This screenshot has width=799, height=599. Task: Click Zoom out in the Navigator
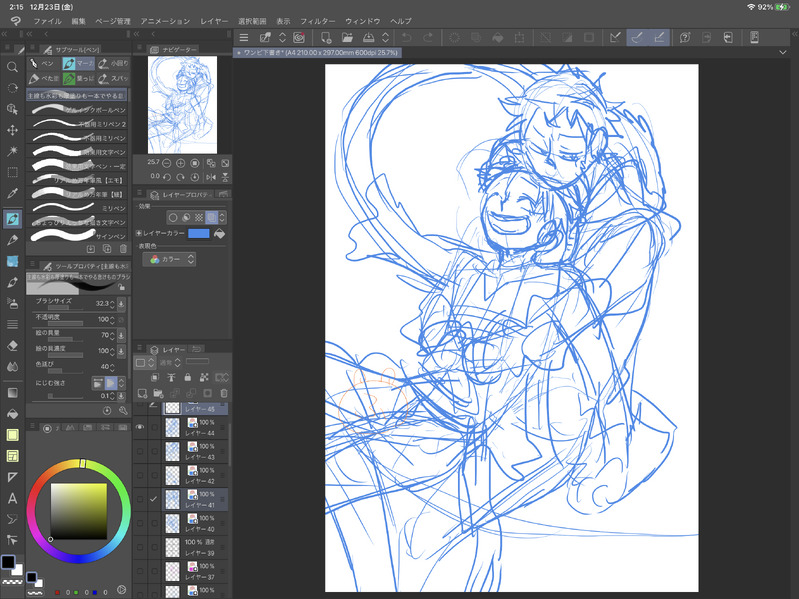click(x=166, y=163)
